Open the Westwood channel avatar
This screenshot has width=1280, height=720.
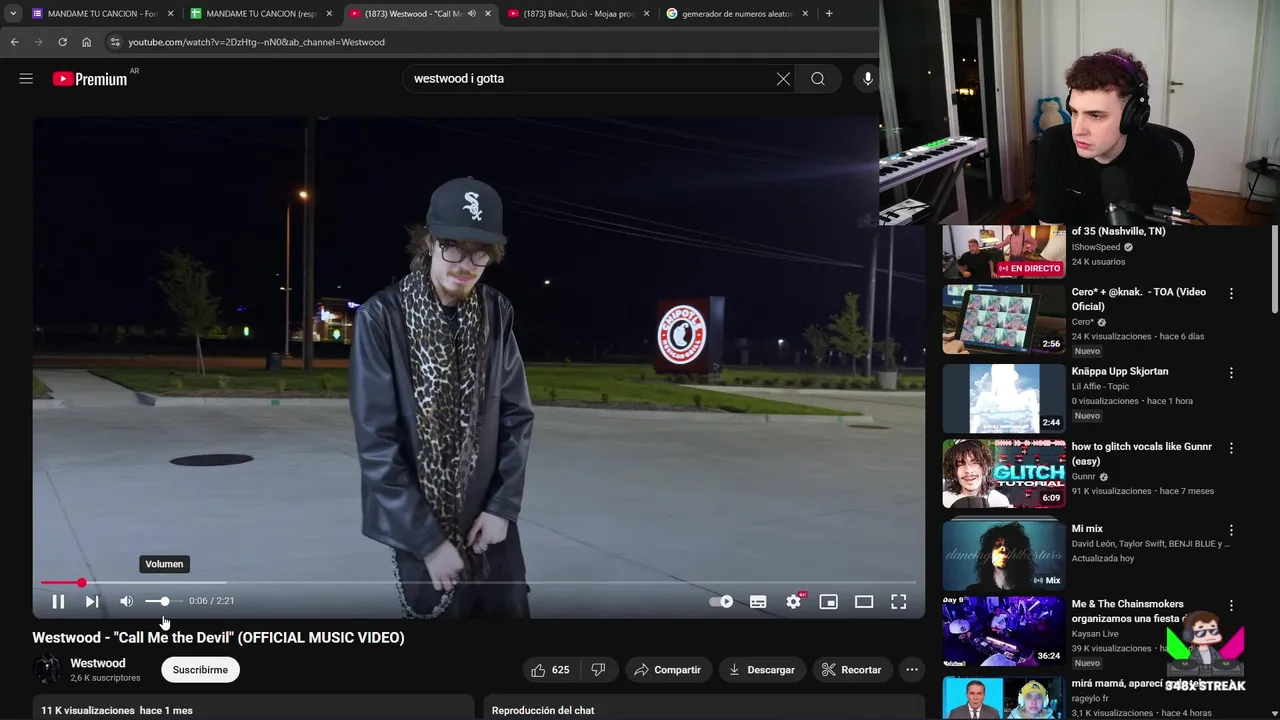pos(47,669)
